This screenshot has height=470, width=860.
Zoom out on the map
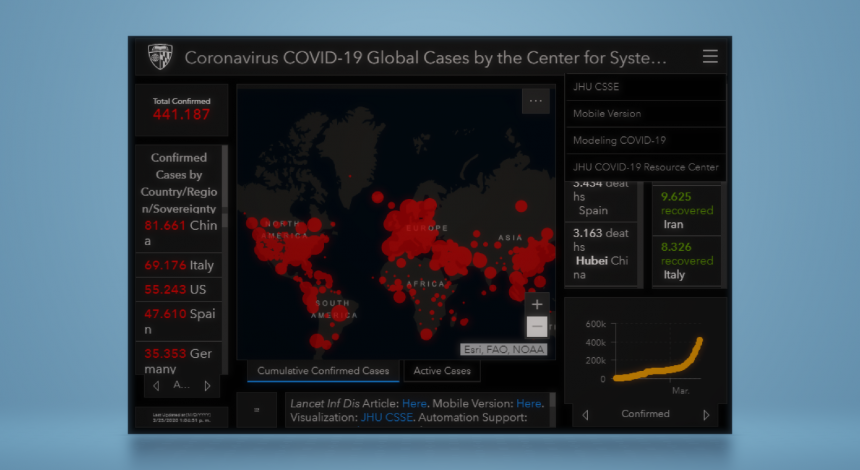537,327
